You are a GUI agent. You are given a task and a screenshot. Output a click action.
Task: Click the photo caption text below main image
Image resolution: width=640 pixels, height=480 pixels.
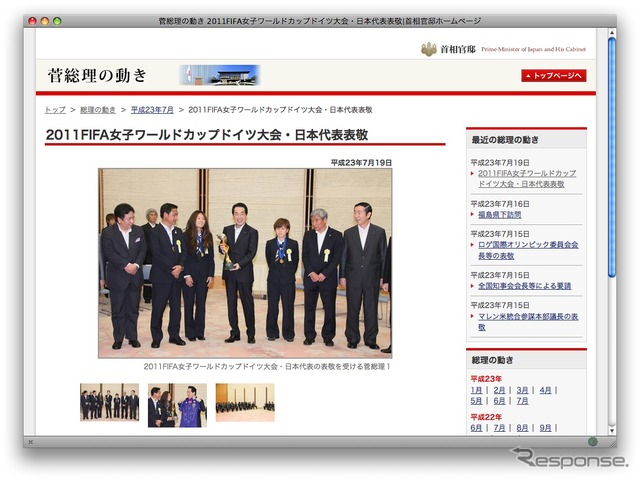pos(267,367)
